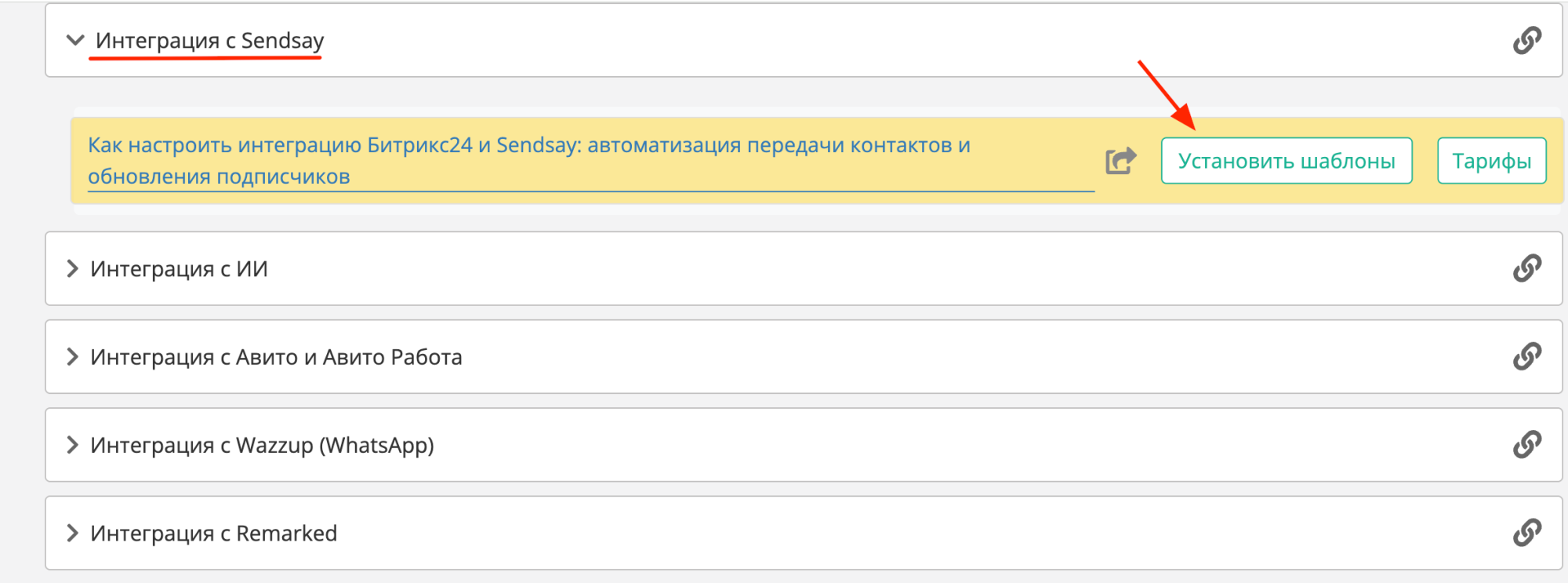Copy link to the ИИ integration section
The width and height of the screenshot is (1568, 583).
(1526, 268)
